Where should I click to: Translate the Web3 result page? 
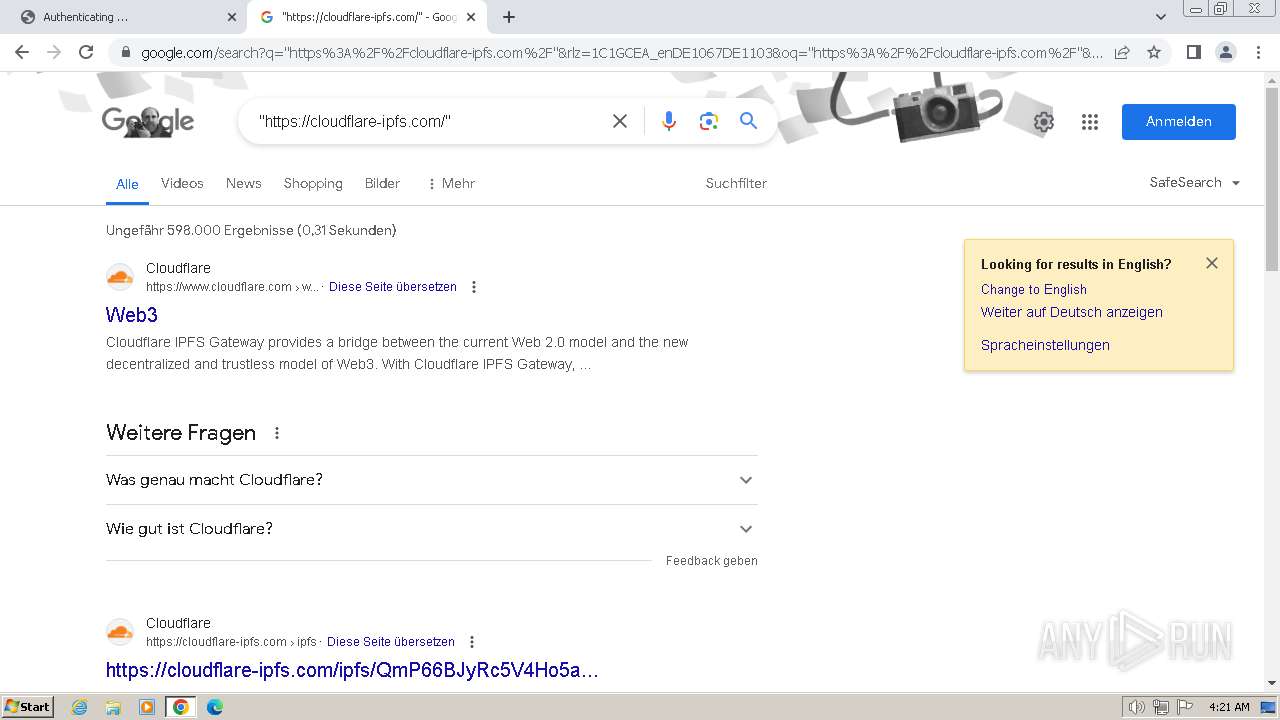(393, 287)
